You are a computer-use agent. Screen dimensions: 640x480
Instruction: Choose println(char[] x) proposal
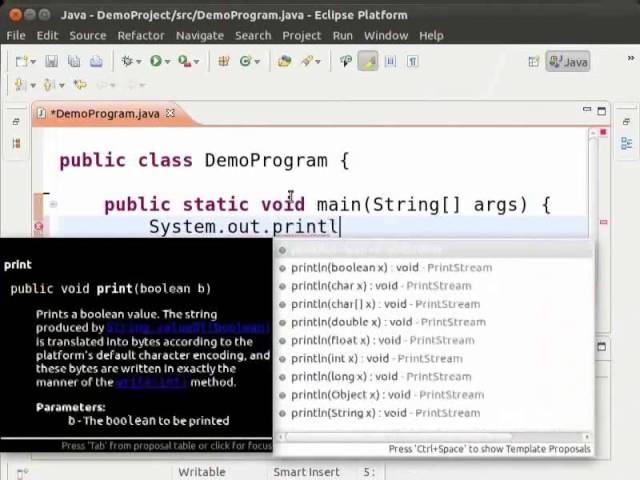433,304
